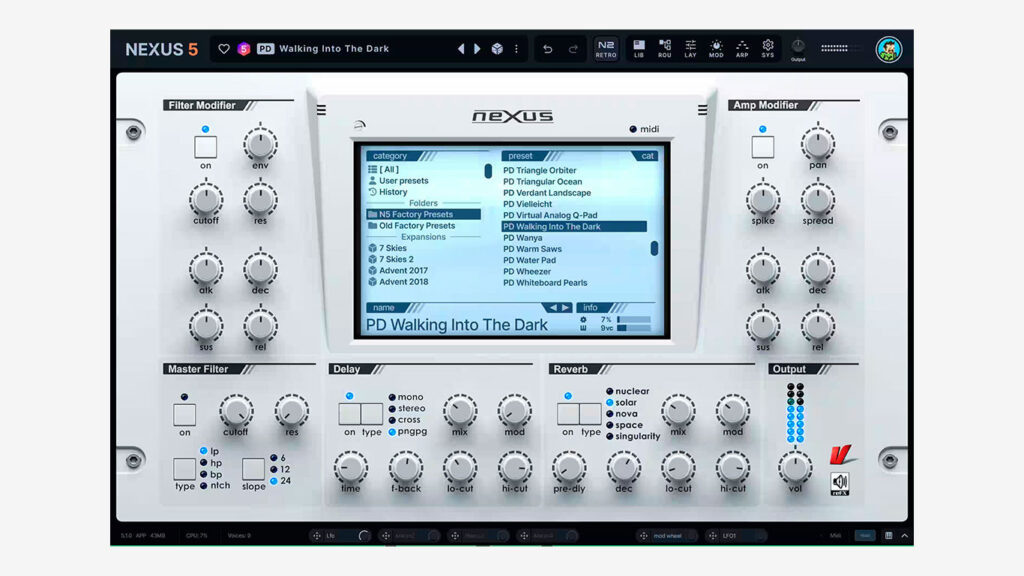Open the History category
The width and height of the screenshot is (1024, 576).
(x=388, y=192)
